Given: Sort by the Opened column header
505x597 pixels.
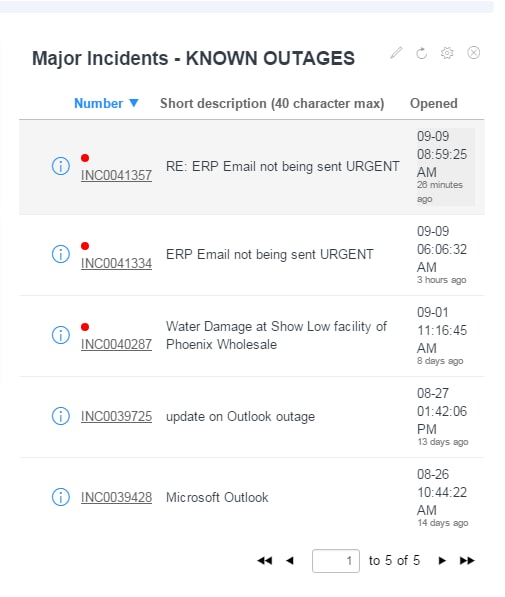Looking at the screenshot, I should pos(434,104).
